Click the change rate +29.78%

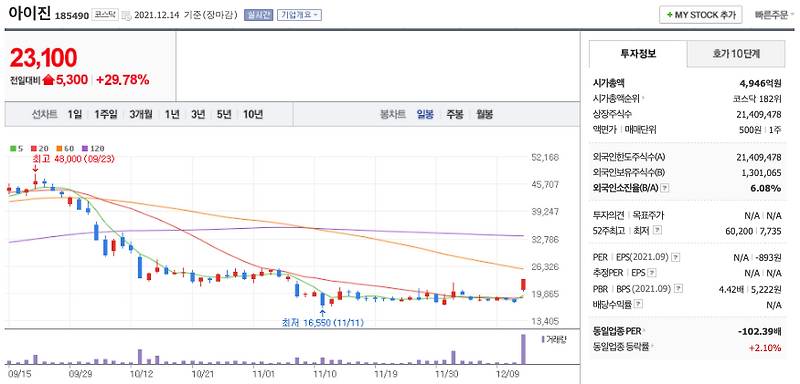[x=122, y=80]
